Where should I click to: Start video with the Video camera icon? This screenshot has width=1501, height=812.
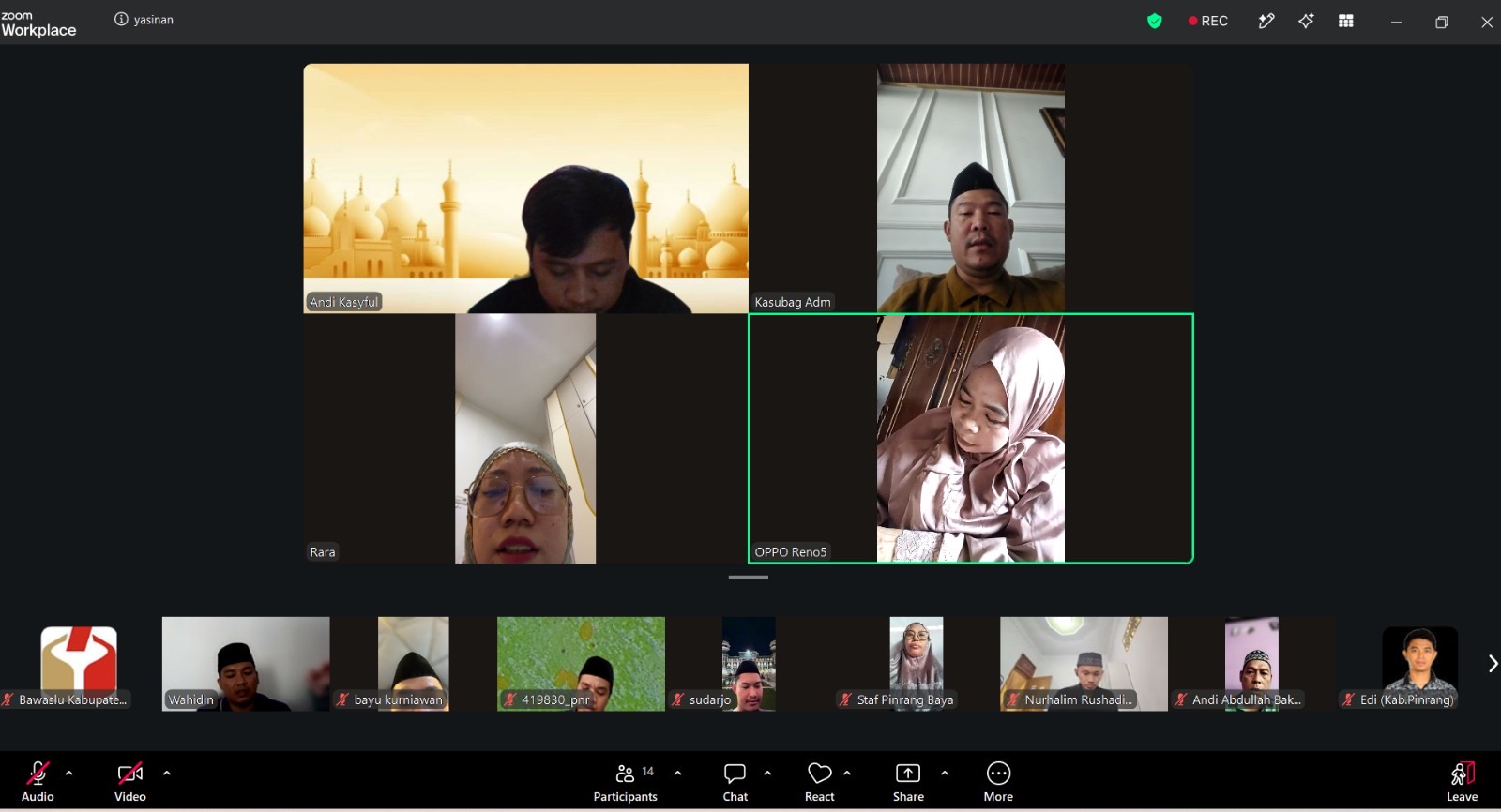[x=129, y=774]
